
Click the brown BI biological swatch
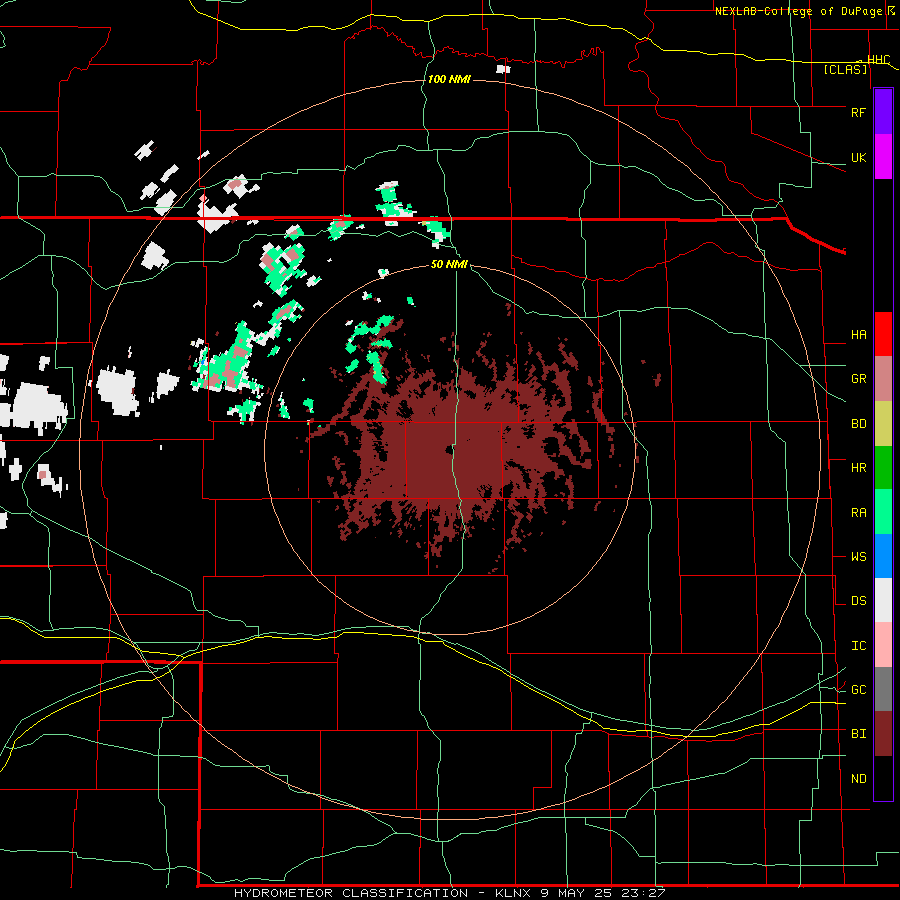click(x=883, y=734)
